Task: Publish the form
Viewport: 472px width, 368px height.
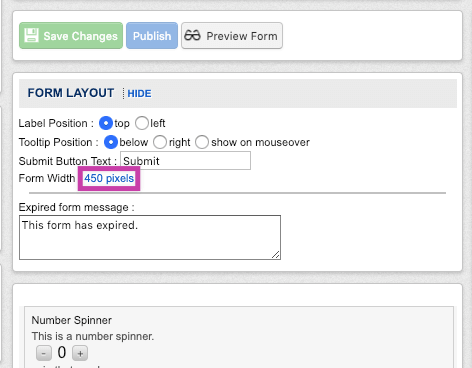Action: [x=152, y=36]
